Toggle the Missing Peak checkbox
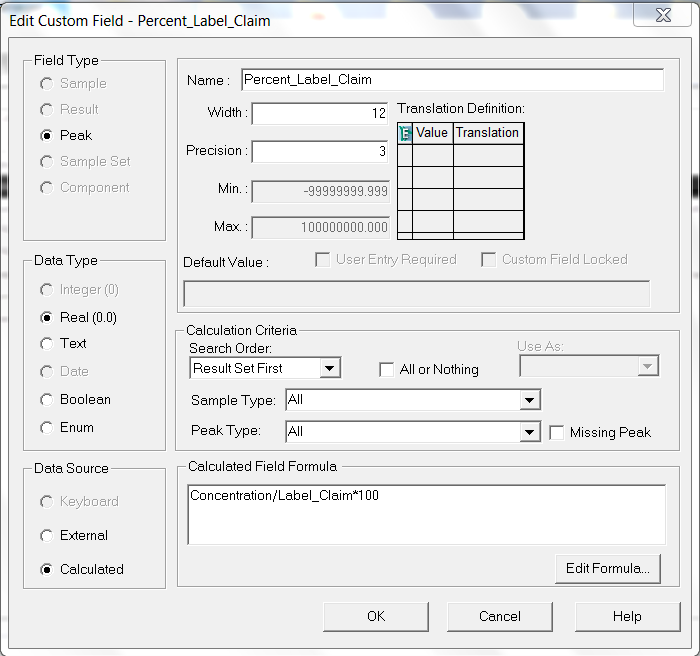The width and height of the screenshot is (700, 656). click(557, 433)
